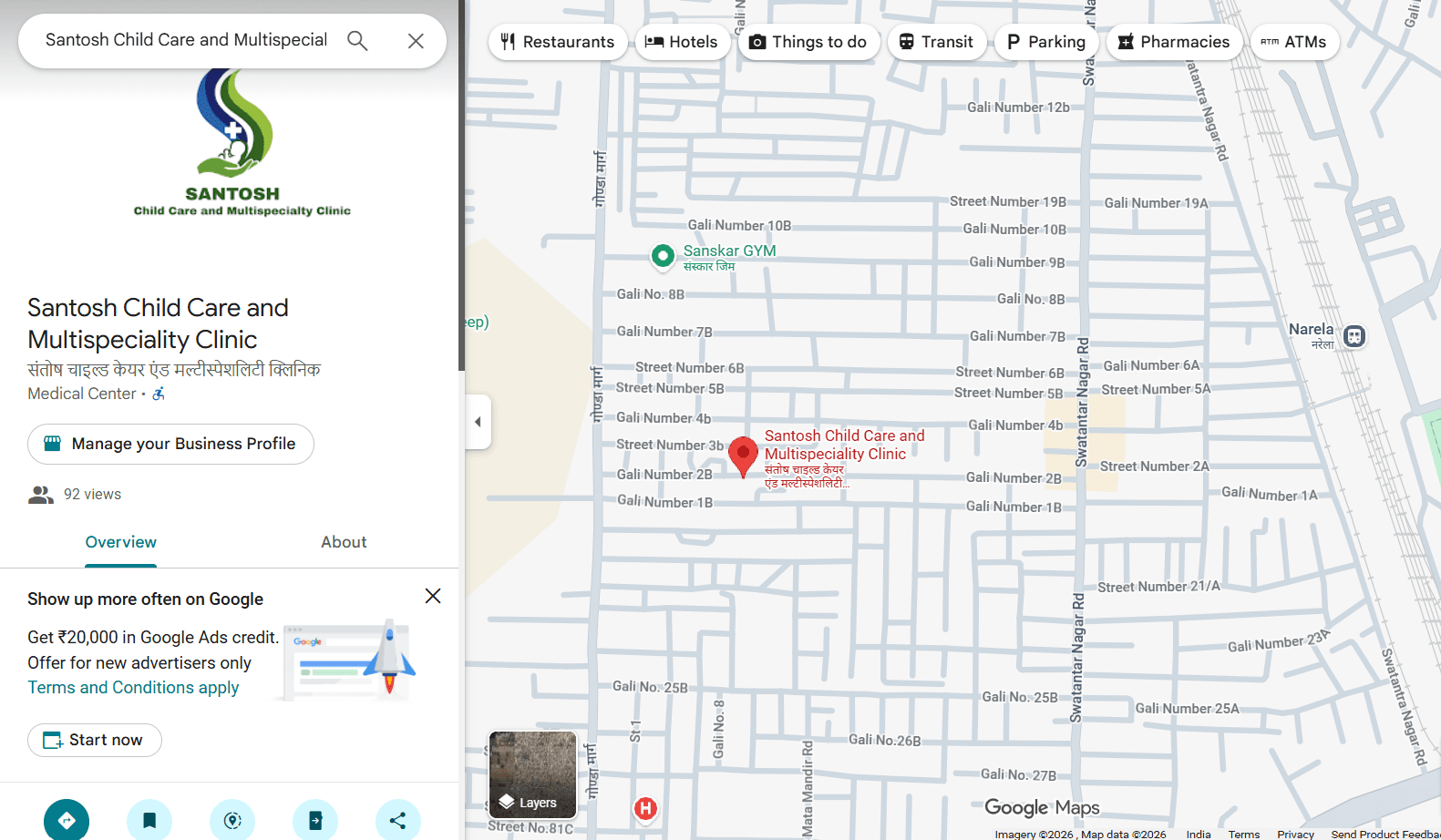Click the Nearby search icon
The image size is (1441, 840).
coord(232,820)
